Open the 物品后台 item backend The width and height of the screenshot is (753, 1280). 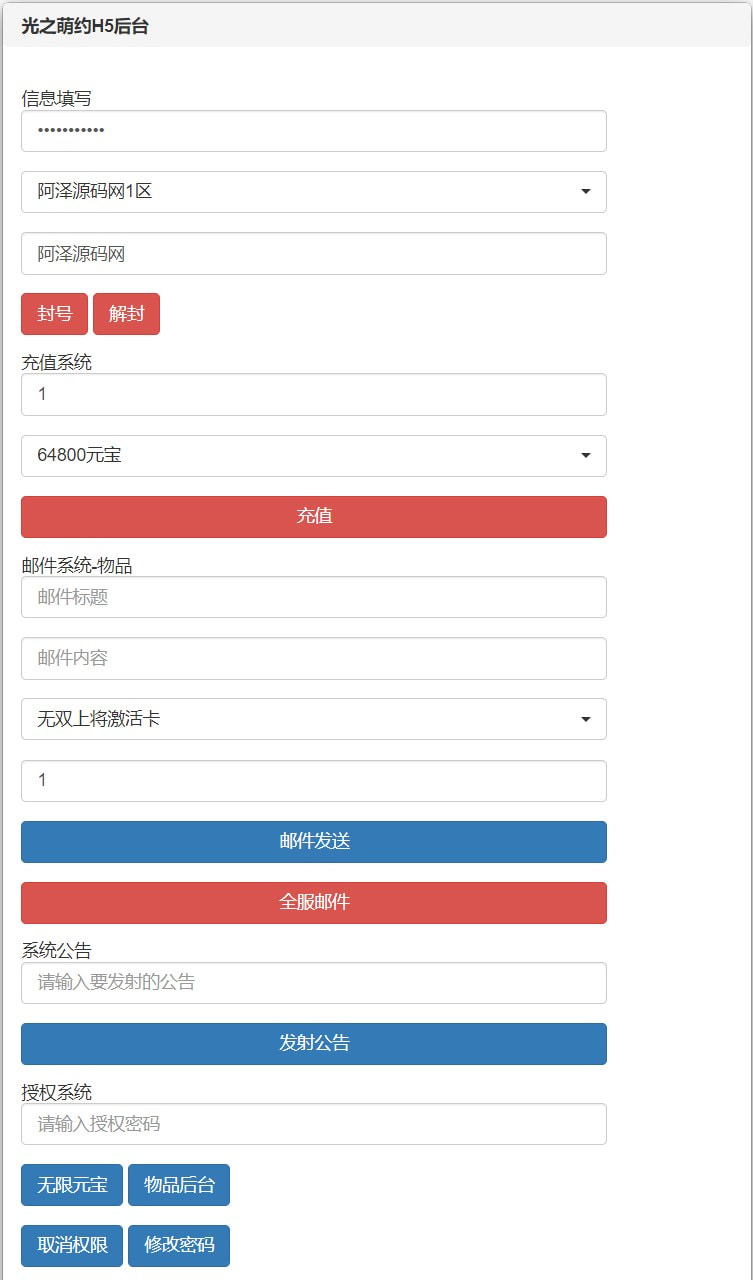pos(179,1184)
